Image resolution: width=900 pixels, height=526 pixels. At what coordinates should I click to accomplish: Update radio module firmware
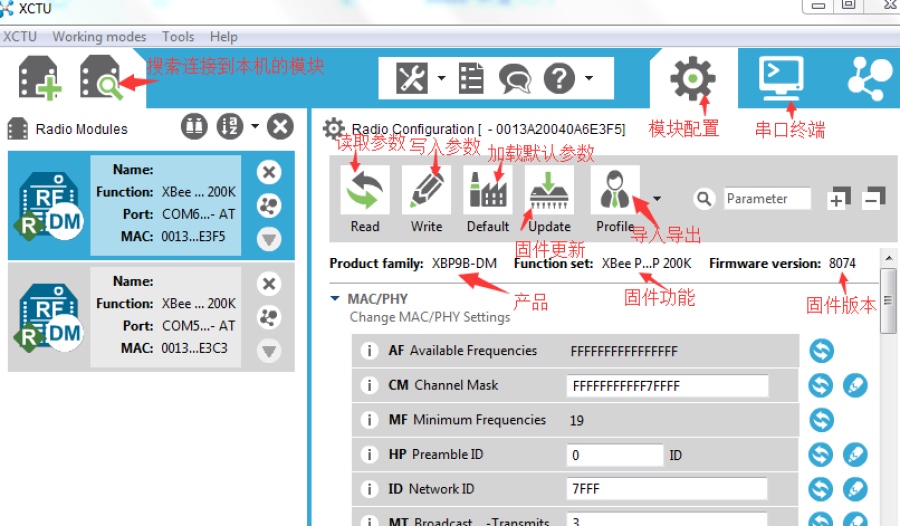coord(549,199)
